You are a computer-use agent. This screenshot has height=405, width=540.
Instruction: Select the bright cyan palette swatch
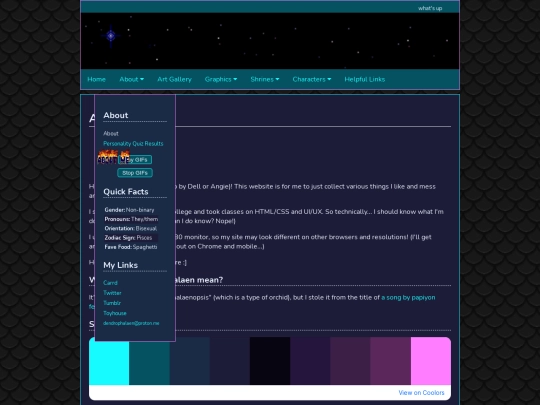pos(109,361)
